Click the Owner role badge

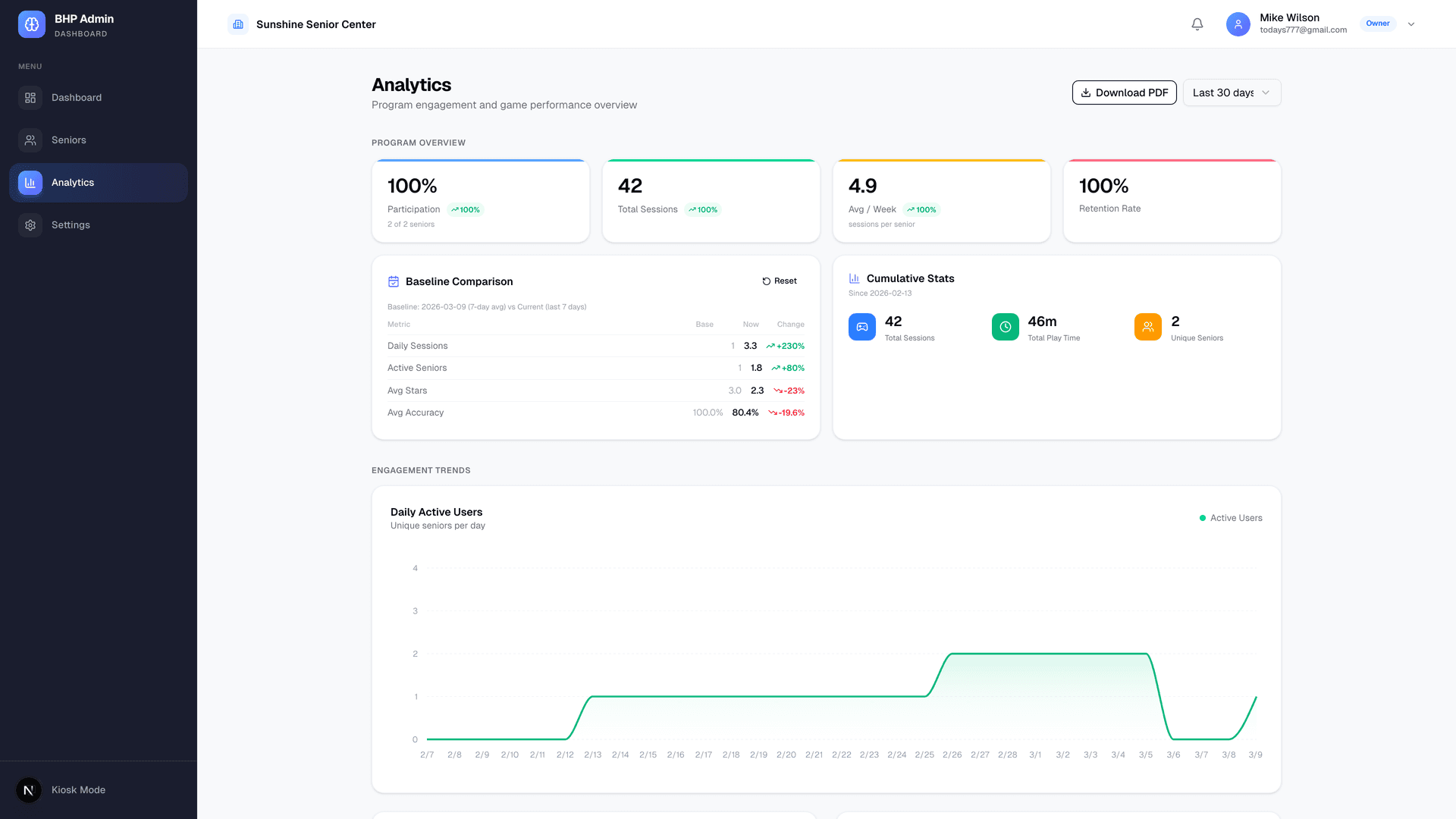[x=1377, y=23]
